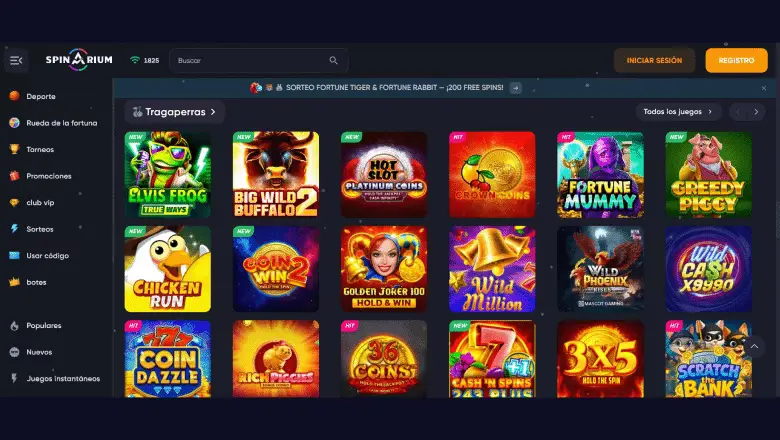The width and height of the screenshot is (780, 440).
Task: Click the search magnifier icon
Action: 333,60
